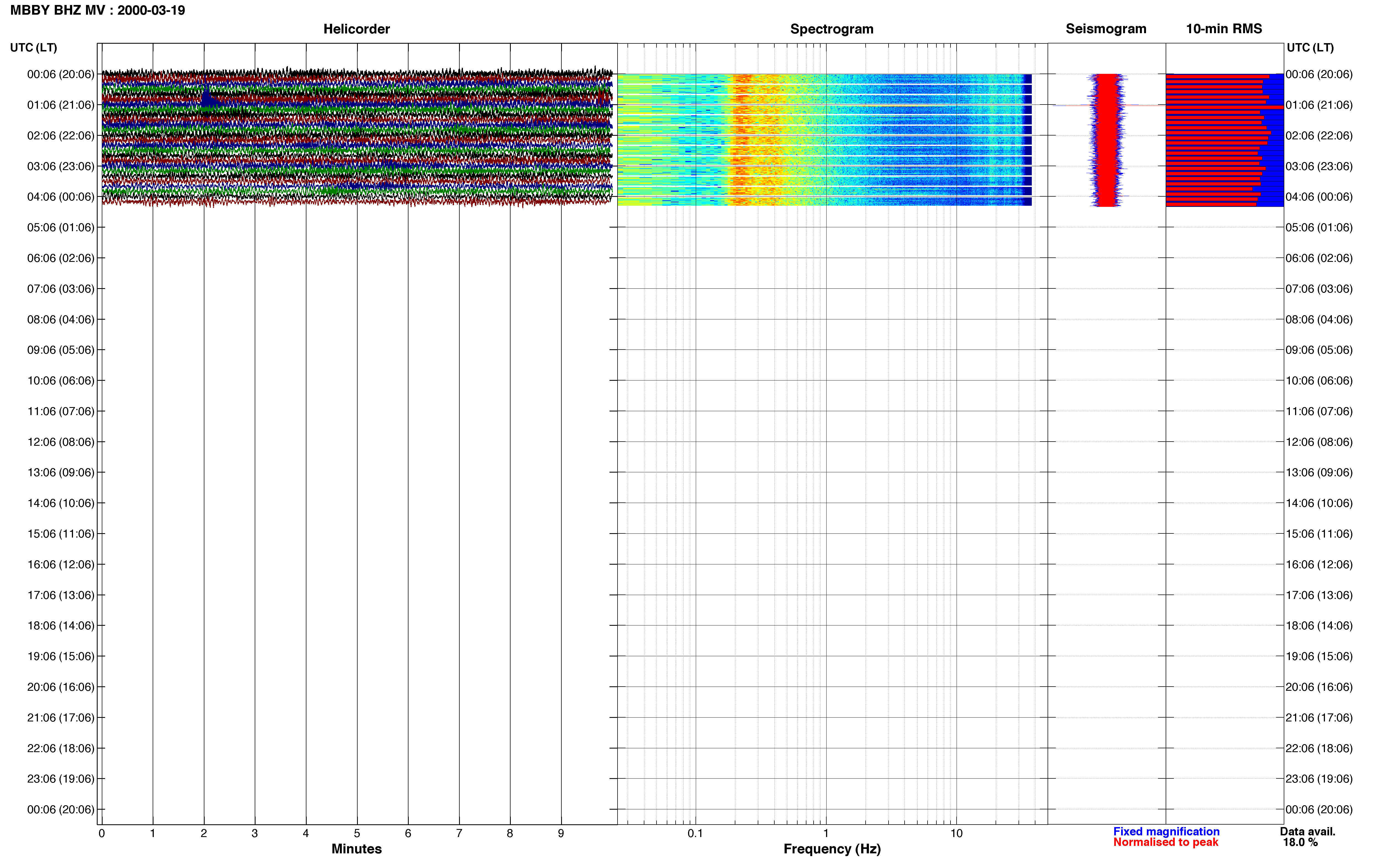Select the Seismogram panel heading

(x=1106, y=29)
